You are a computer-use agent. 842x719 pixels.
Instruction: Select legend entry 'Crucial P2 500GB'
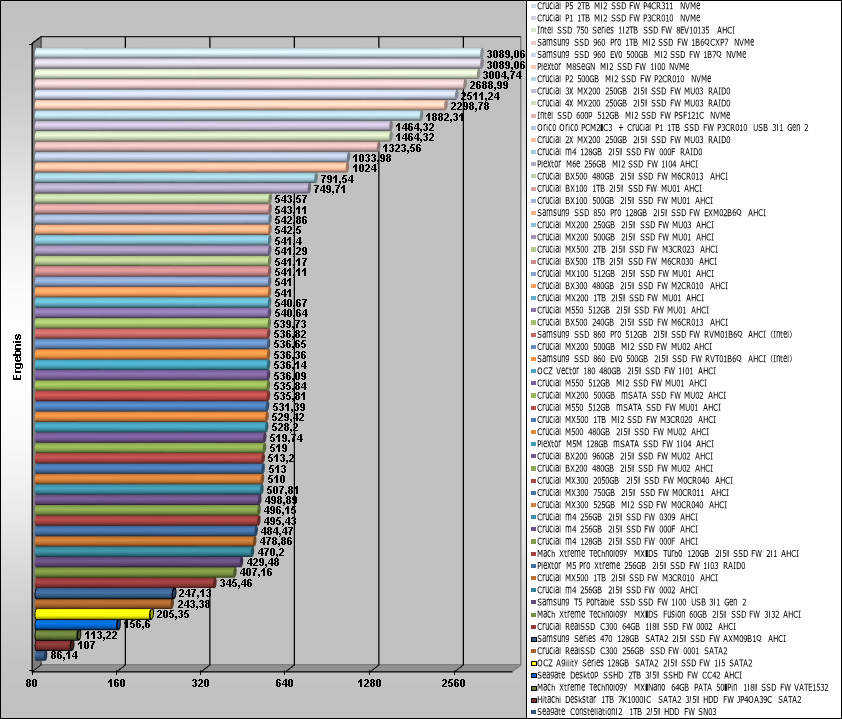point(623,79)
